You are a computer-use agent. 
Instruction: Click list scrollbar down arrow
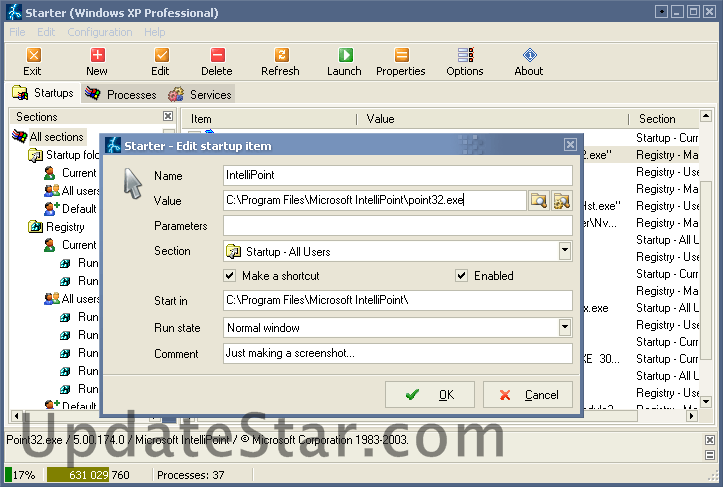tap(705, 402)
